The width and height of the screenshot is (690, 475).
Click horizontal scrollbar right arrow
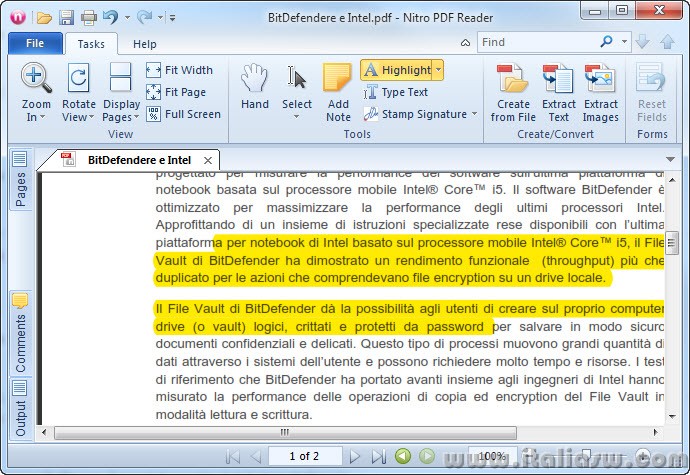click(x=656, y=432)
